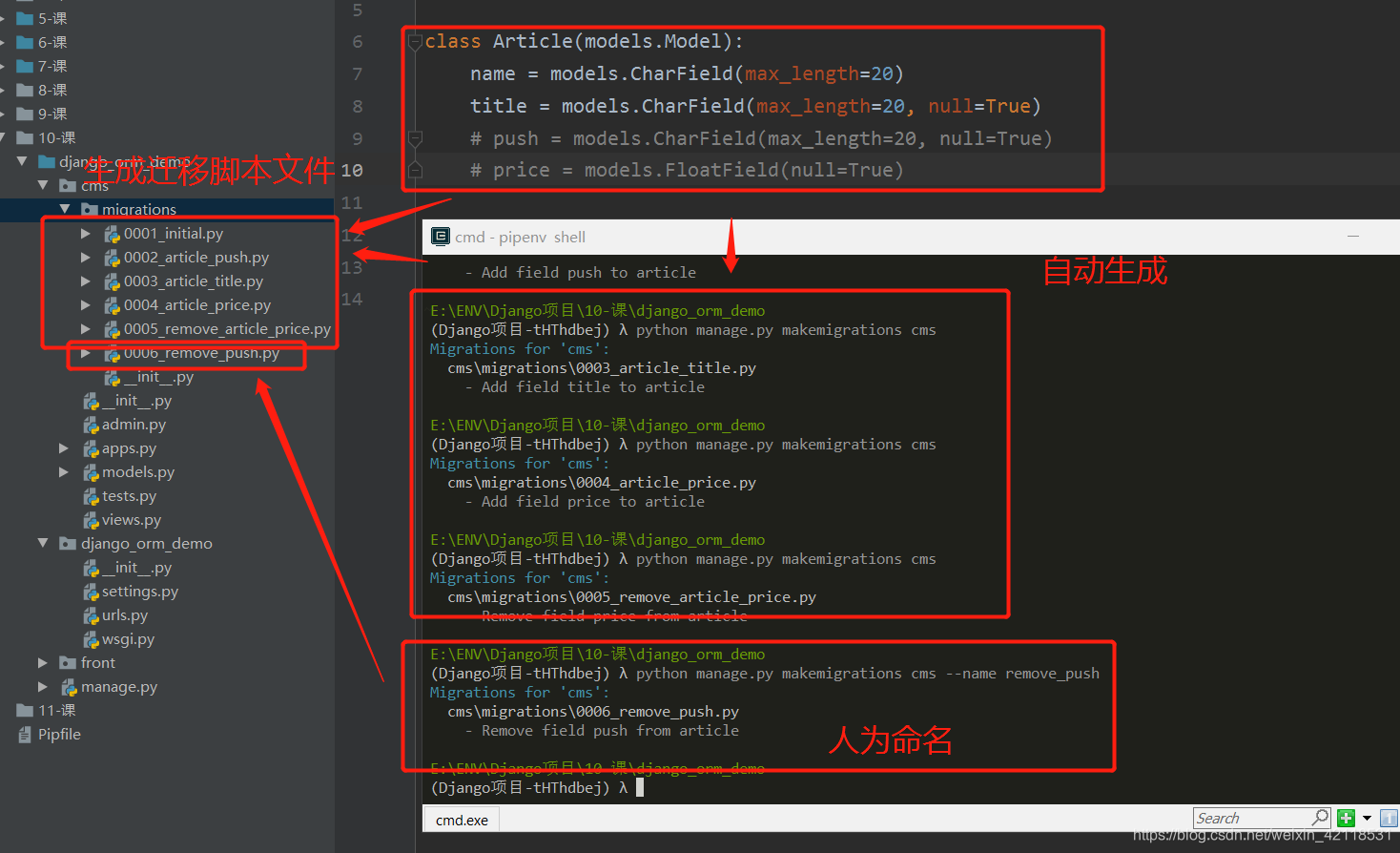Select 0005_remove_article_price.py in tree
The width and height of the screenshot is (1400, 853).
click(227, 329)
